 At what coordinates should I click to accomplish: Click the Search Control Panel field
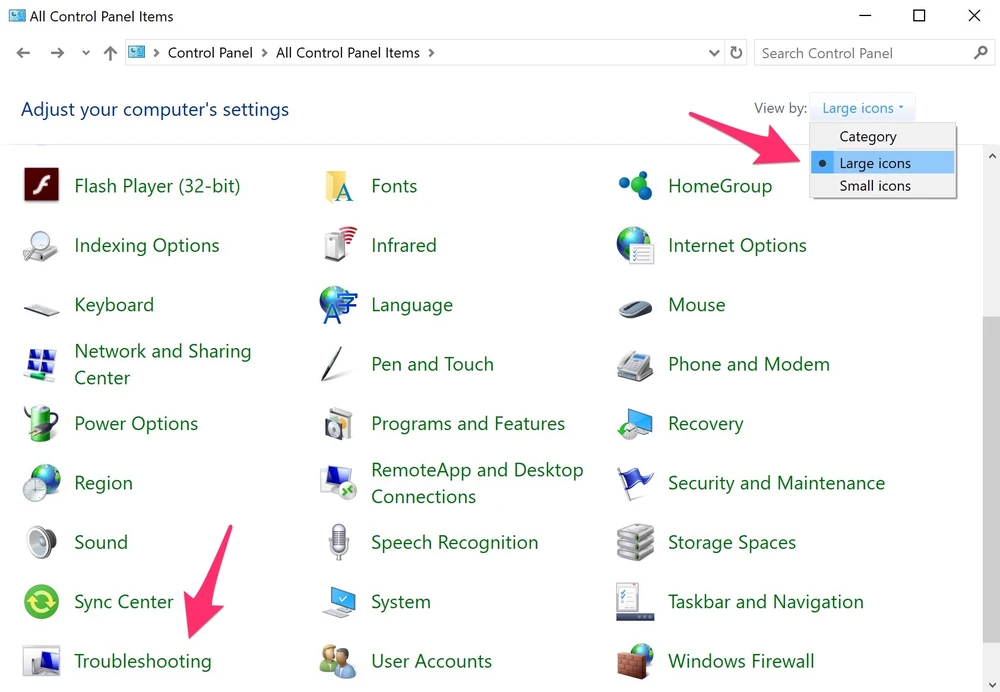[x=865, y=53]
